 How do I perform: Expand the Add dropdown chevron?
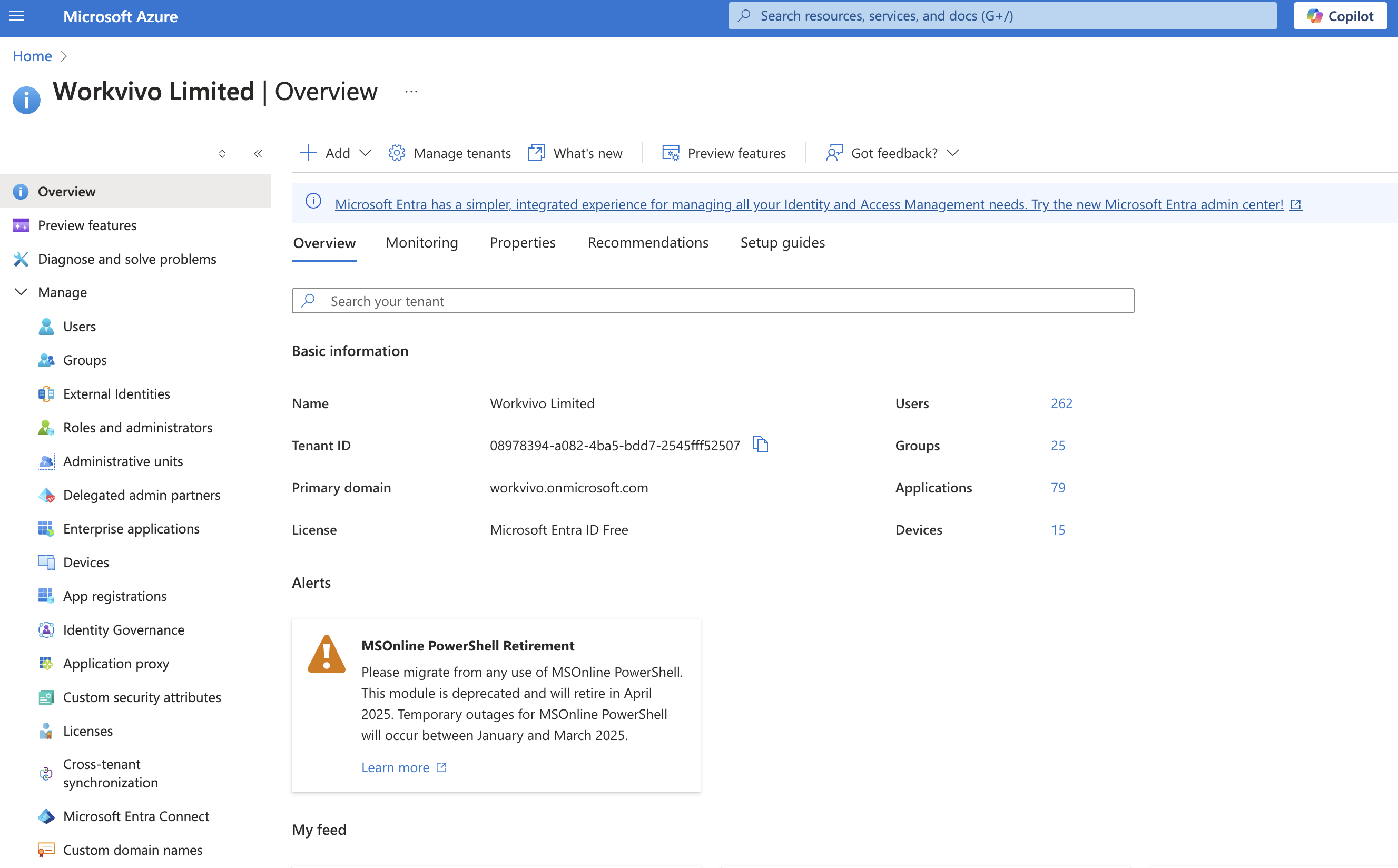[x=365, y=153]
